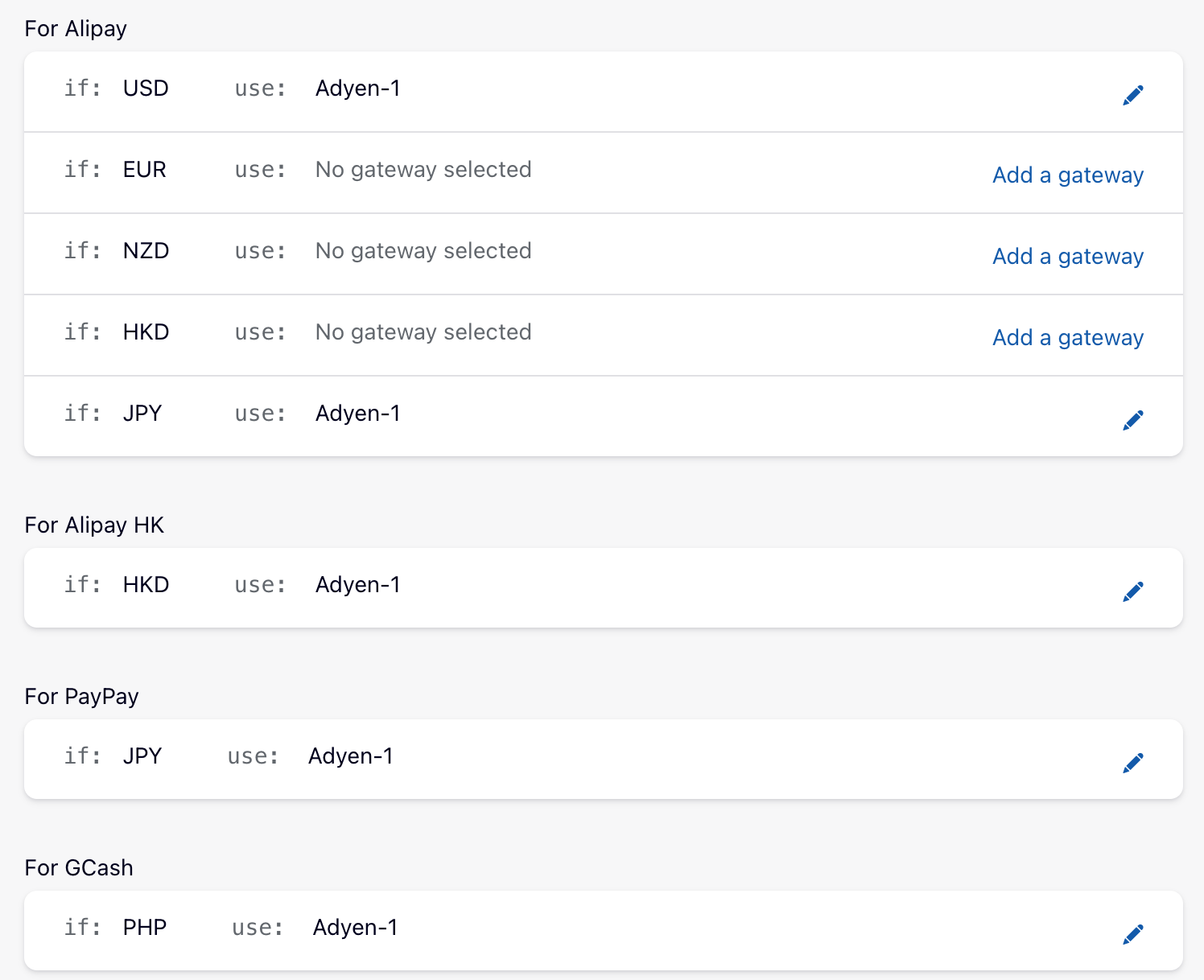The image size is (1204, 980).
Task: Click the NZD currency in Alipay rules
Action: [146, 251]
